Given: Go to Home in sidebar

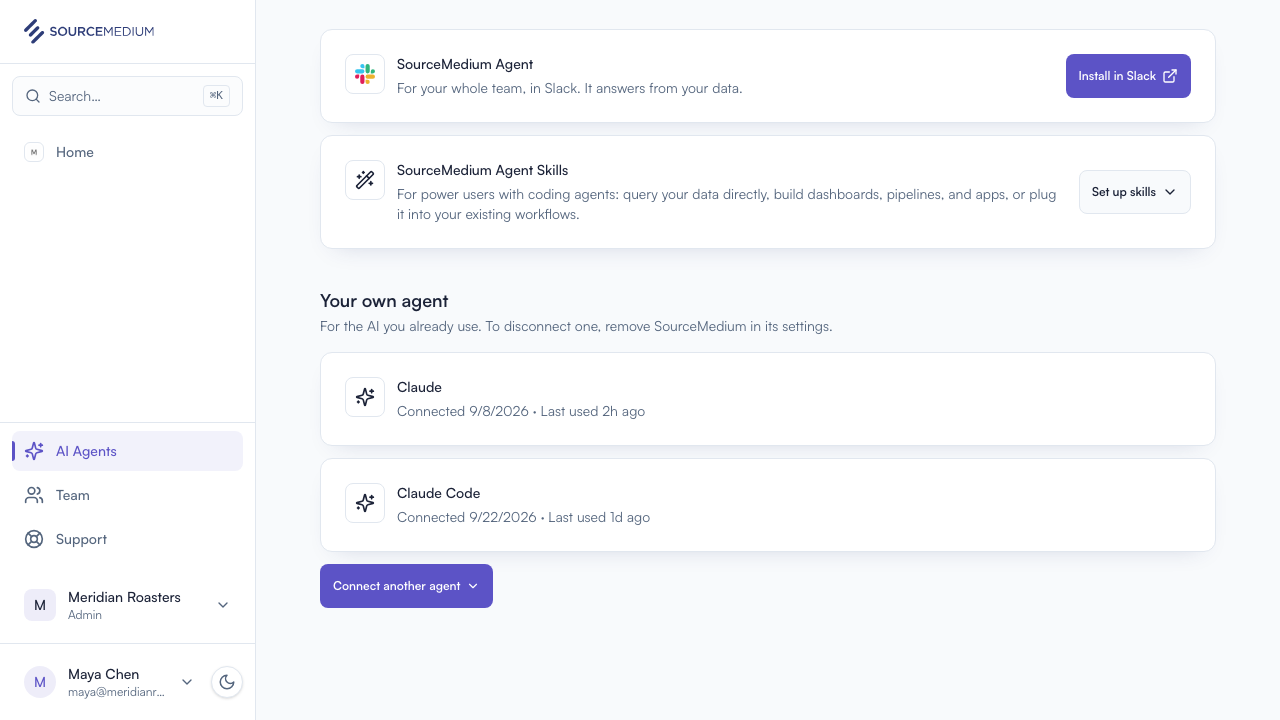Looking at the screenshot, I should (127, 152).
